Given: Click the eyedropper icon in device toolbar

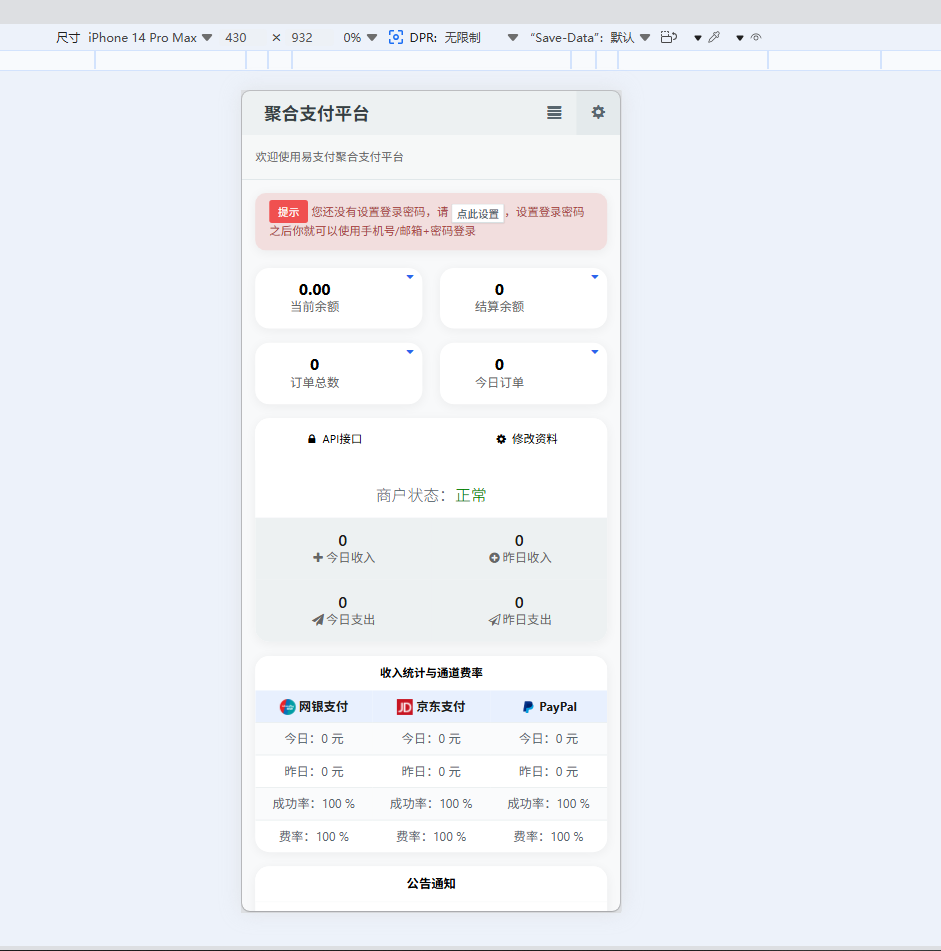Looking at the screenshot, I should click(714, 38).
